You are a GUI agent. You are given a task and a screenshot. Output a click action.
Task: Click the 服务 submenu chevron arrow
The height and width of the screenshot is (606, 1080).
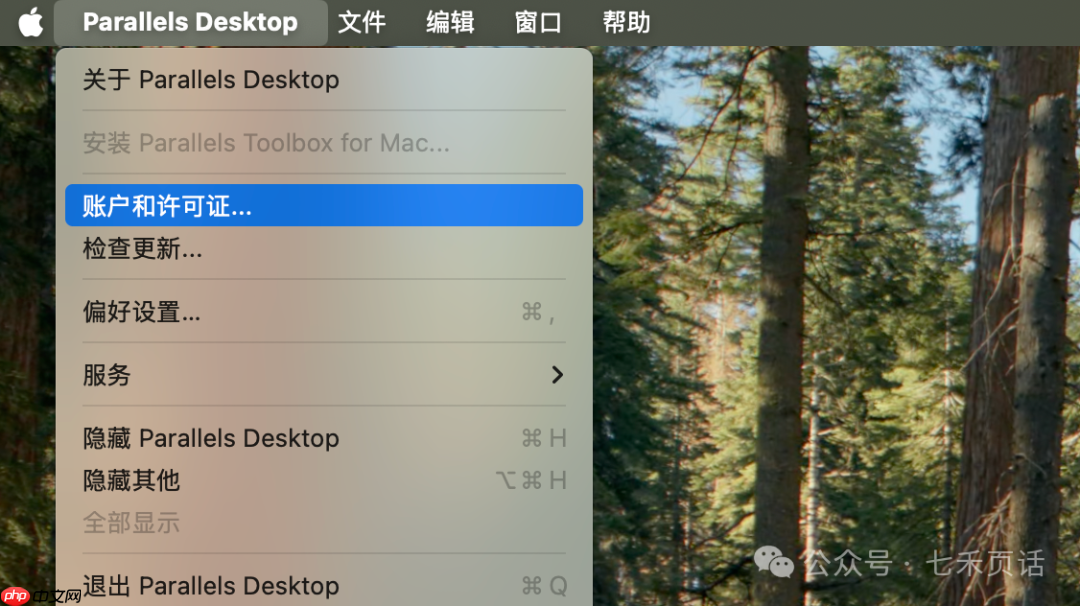(x=558, y=375)
